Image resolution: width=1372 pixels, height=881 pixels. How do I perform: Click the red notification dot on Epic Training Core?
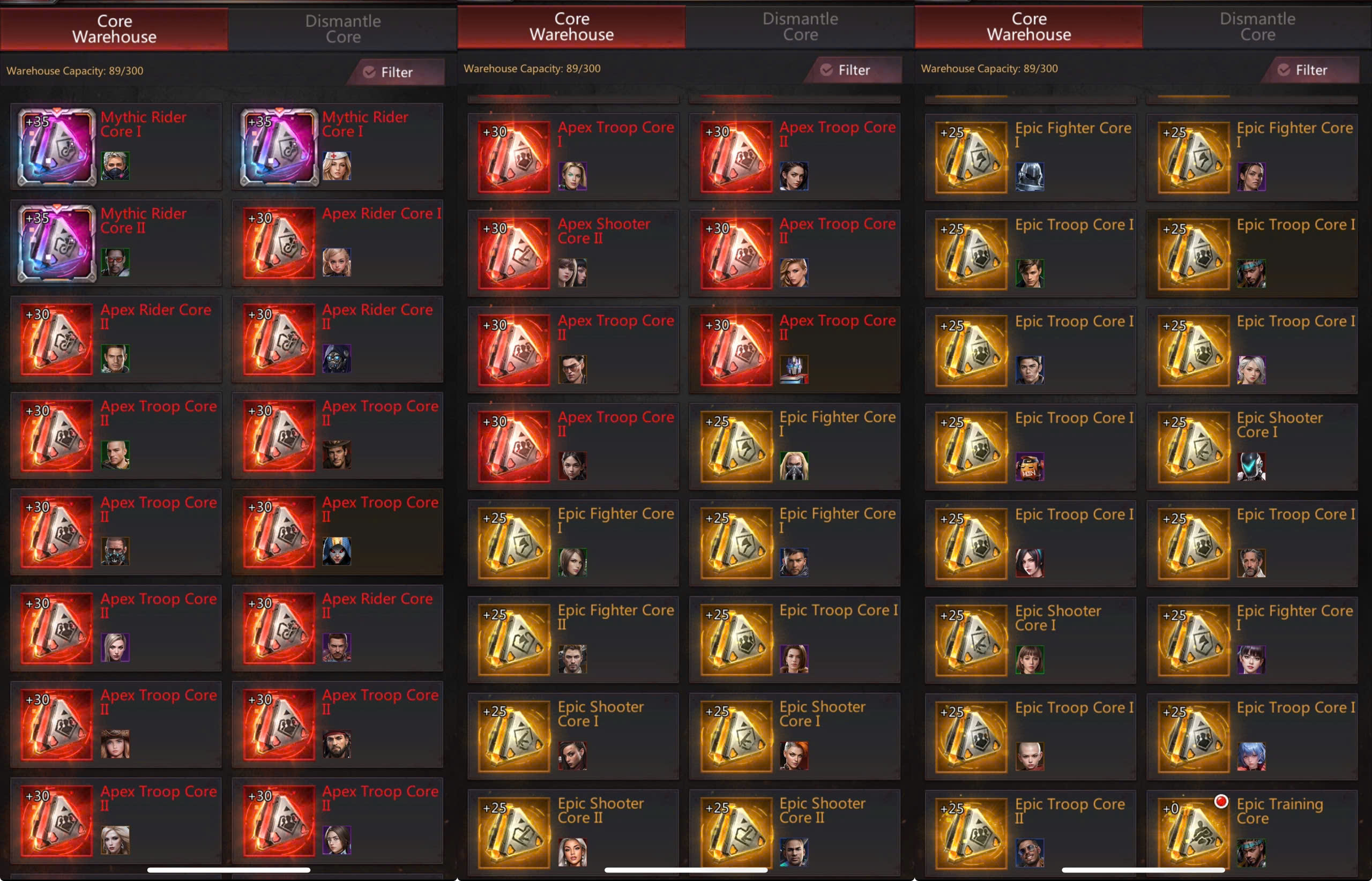[1221, 801]
